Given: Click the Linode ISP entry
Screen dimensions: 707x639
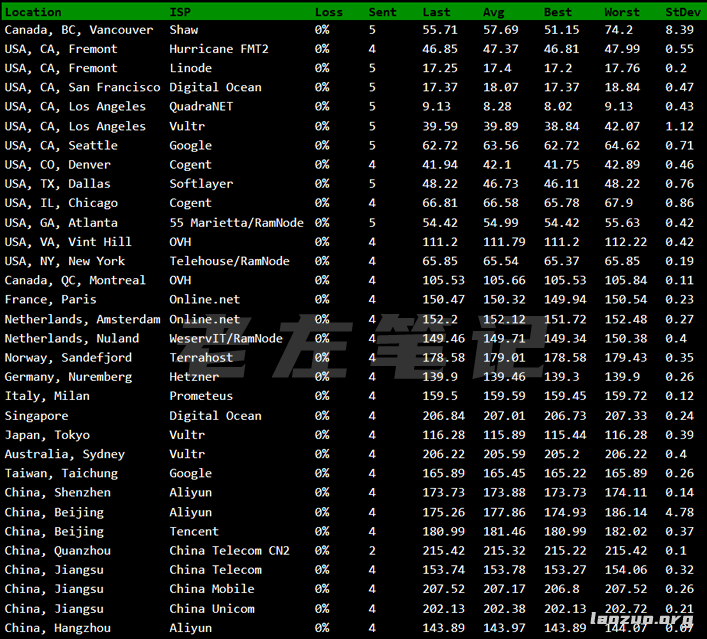Looking at the screenshot, I should click(x=190, y=68).
